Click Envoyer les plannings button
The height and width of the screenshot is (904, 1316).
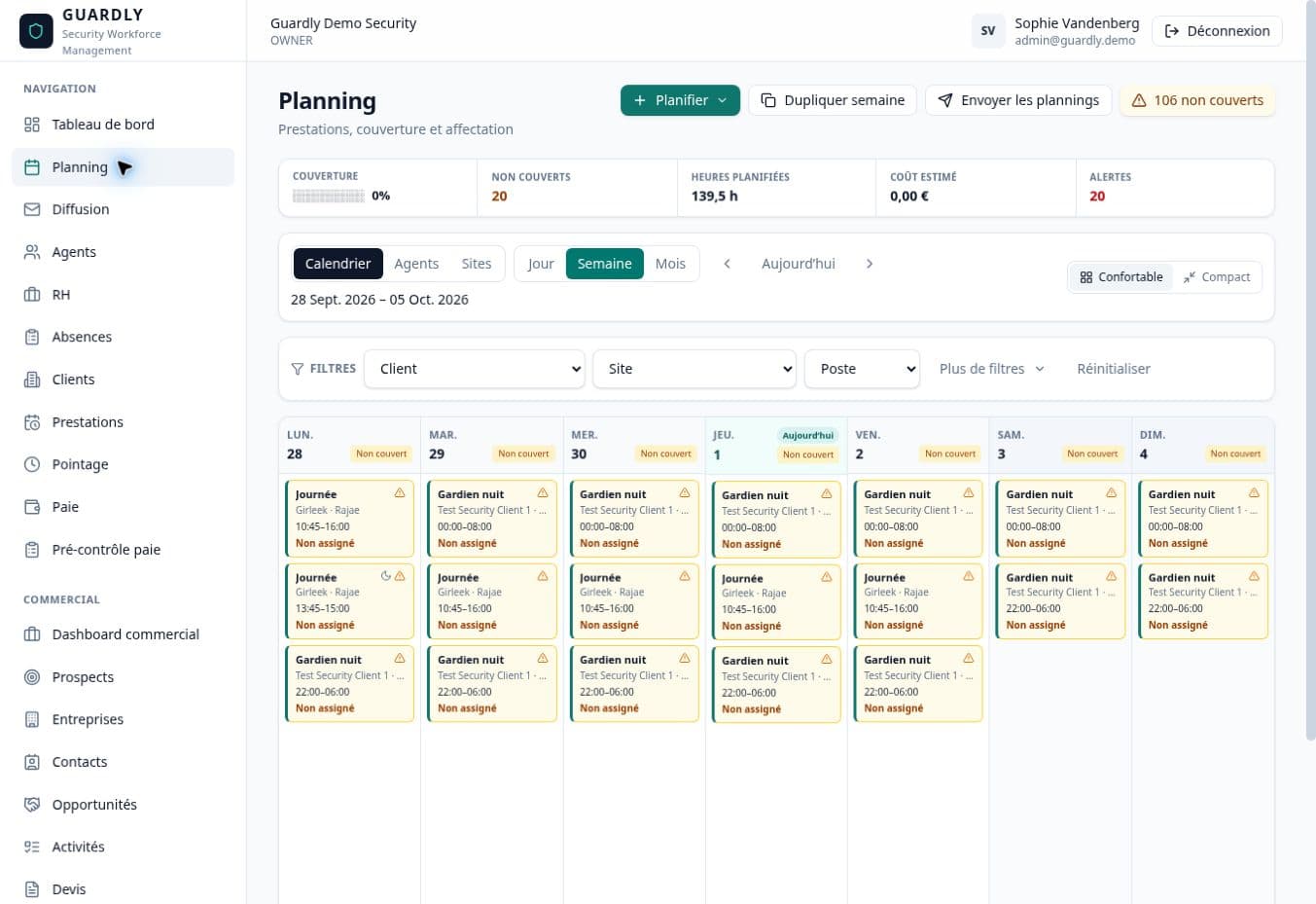[1018, 100]
